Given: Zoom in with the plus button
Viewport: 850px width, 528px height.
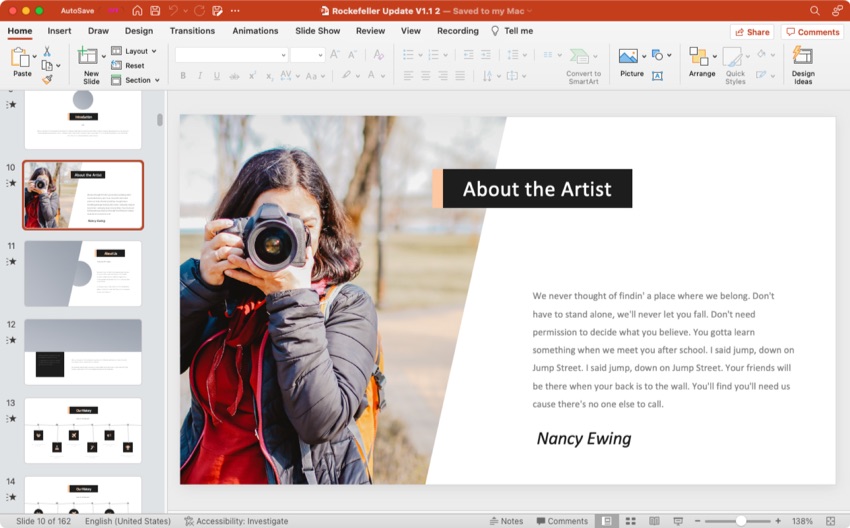Looking at the screenshot, I should pos(778,521).
